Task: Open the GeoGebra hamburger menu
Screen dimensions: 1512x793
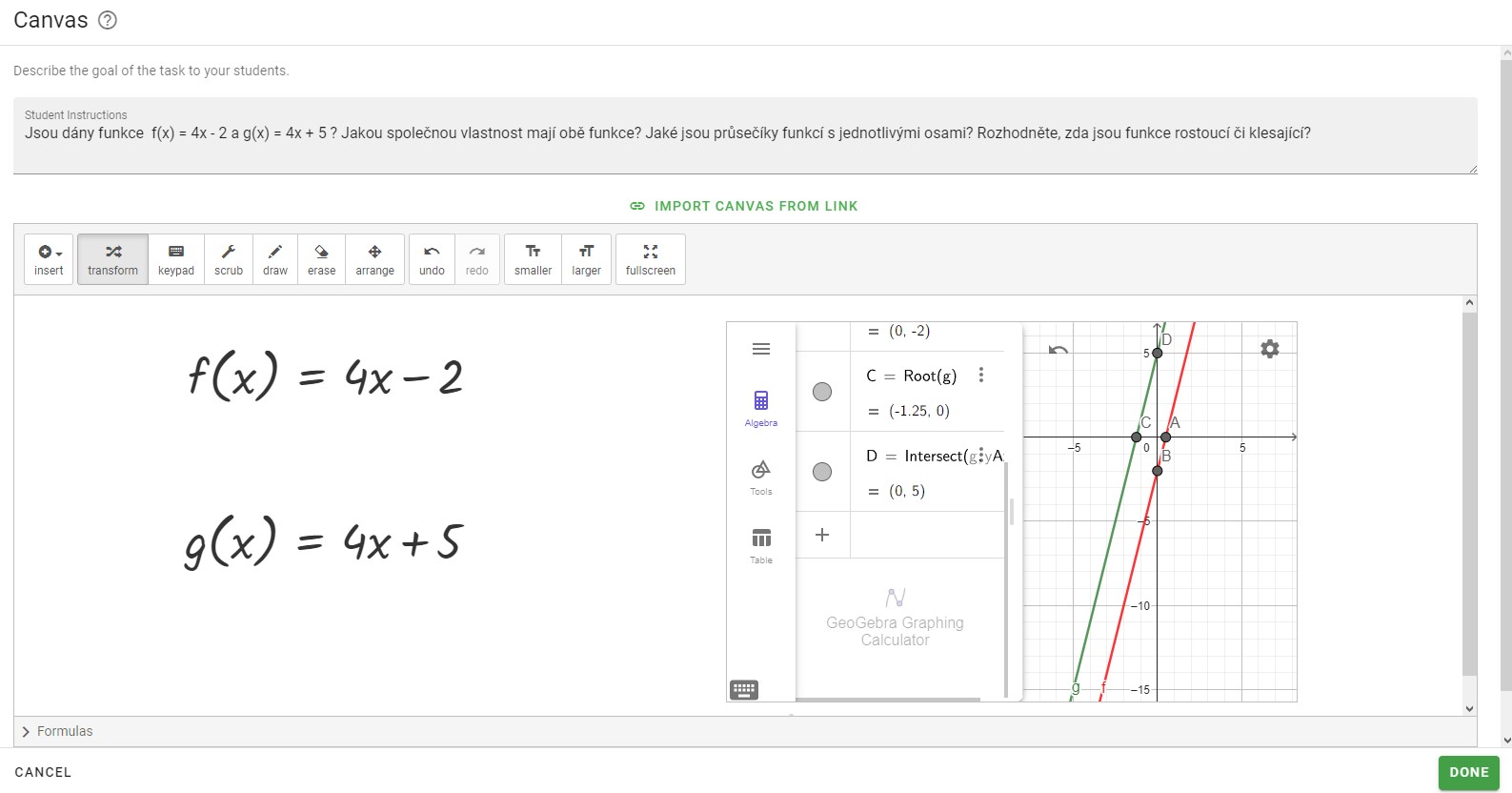Action: (x=761, y=349)
